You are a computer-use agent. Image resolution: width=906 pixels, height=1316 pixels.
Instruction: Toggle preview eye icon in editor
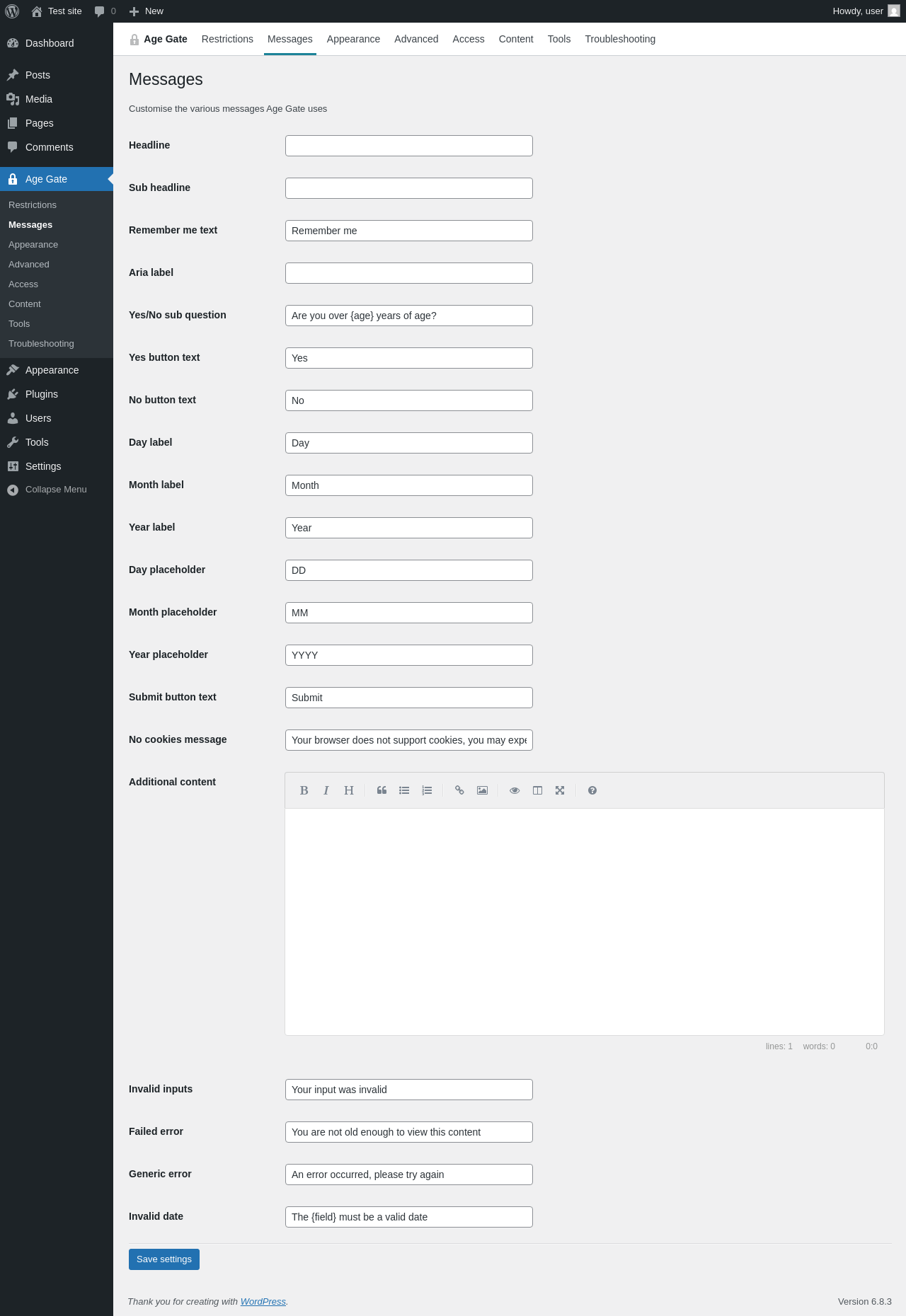click(x=515, y=790)
